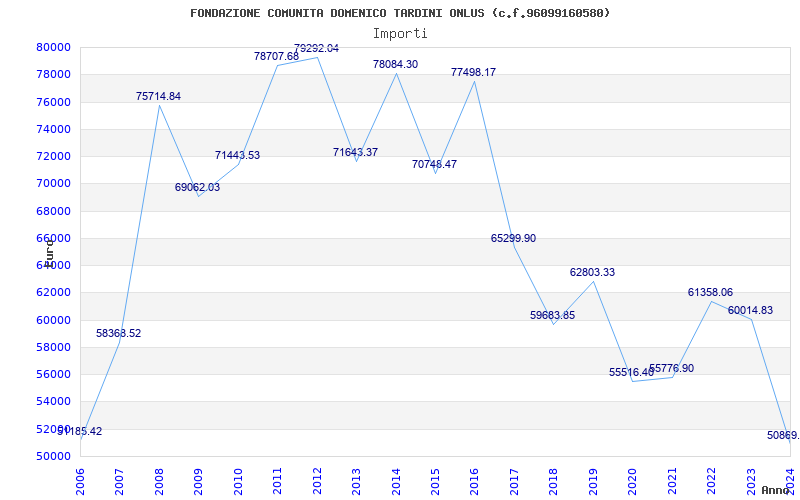Click x-axis year label 2014

396,482
